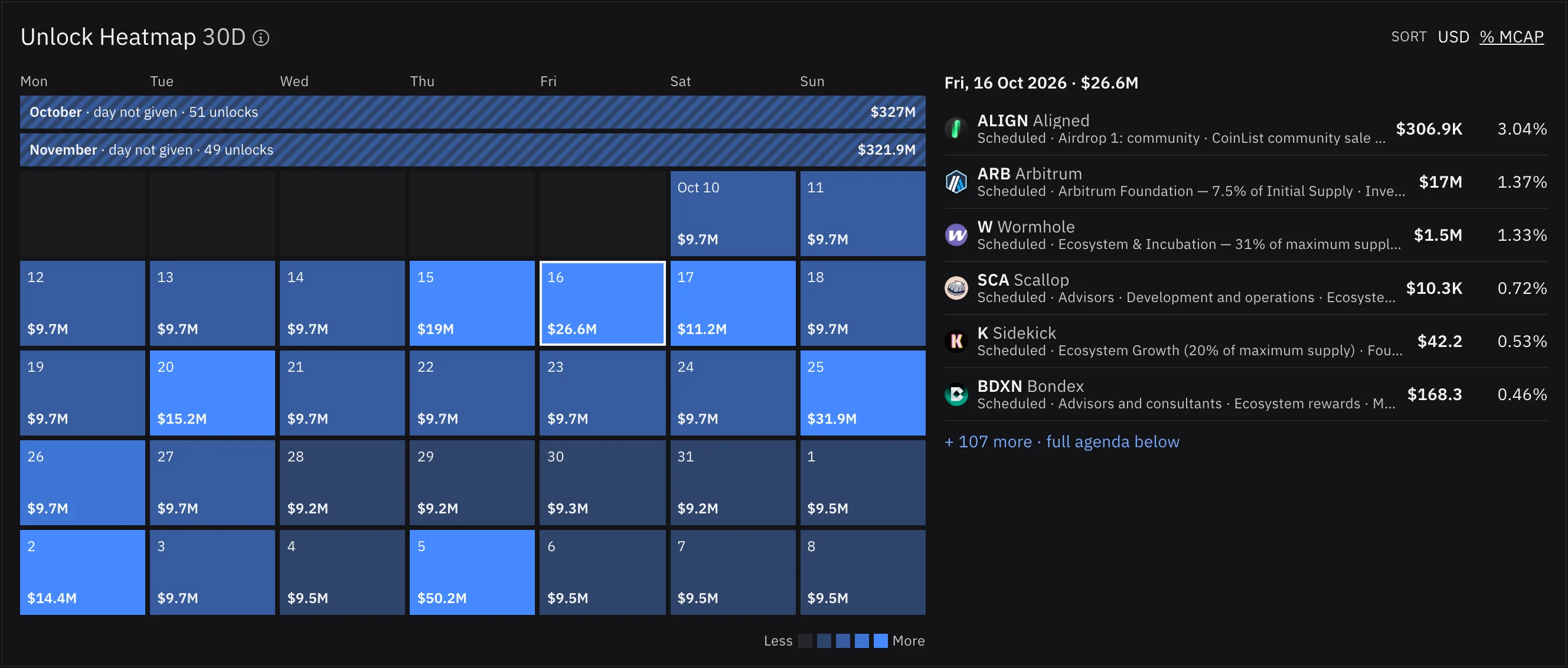Open the +107 more full agenda link

[1061, 441]
